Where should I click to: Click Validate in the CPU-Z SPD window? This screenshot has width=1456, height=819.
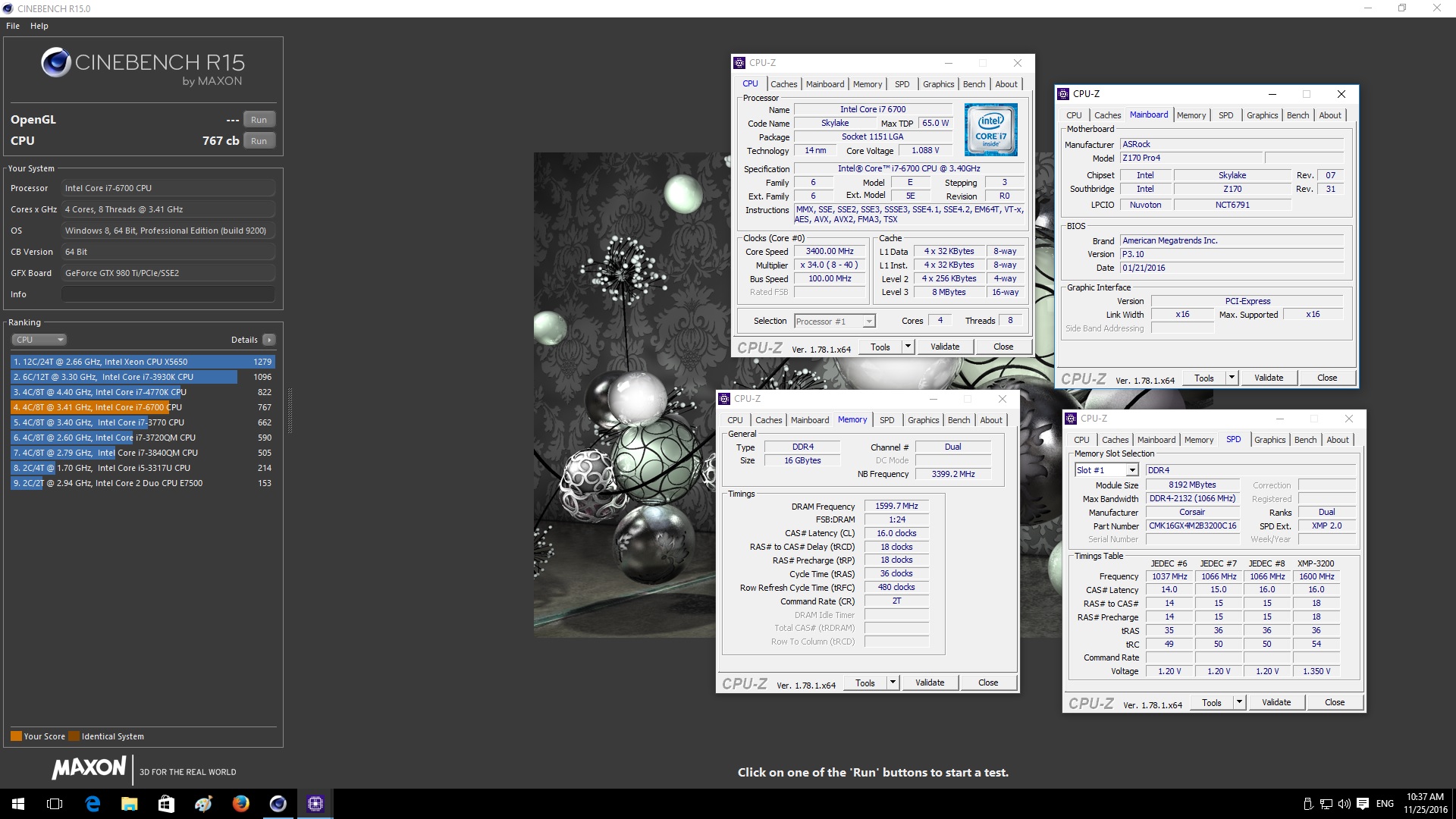pyautogui.click(x=1276, y=702)
